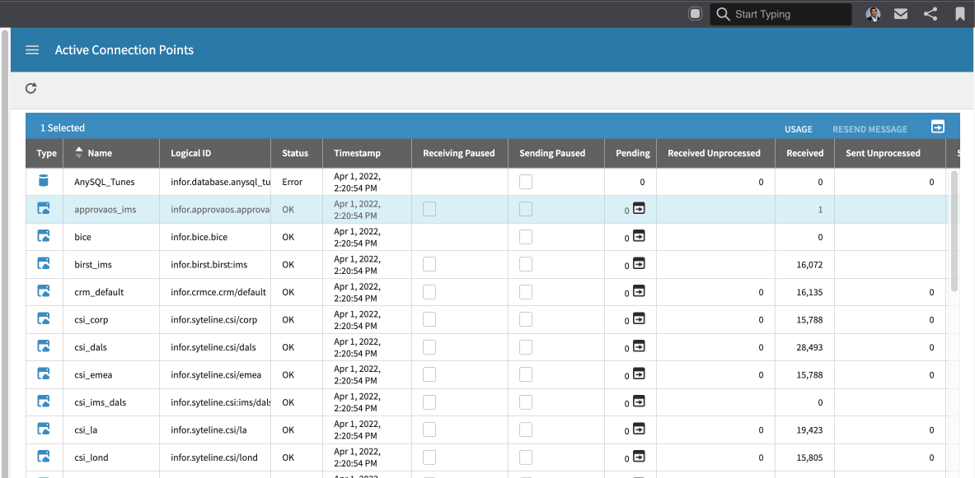Click the Received column header
Viewport: 975px width, 478px height.
coord(805,153)
